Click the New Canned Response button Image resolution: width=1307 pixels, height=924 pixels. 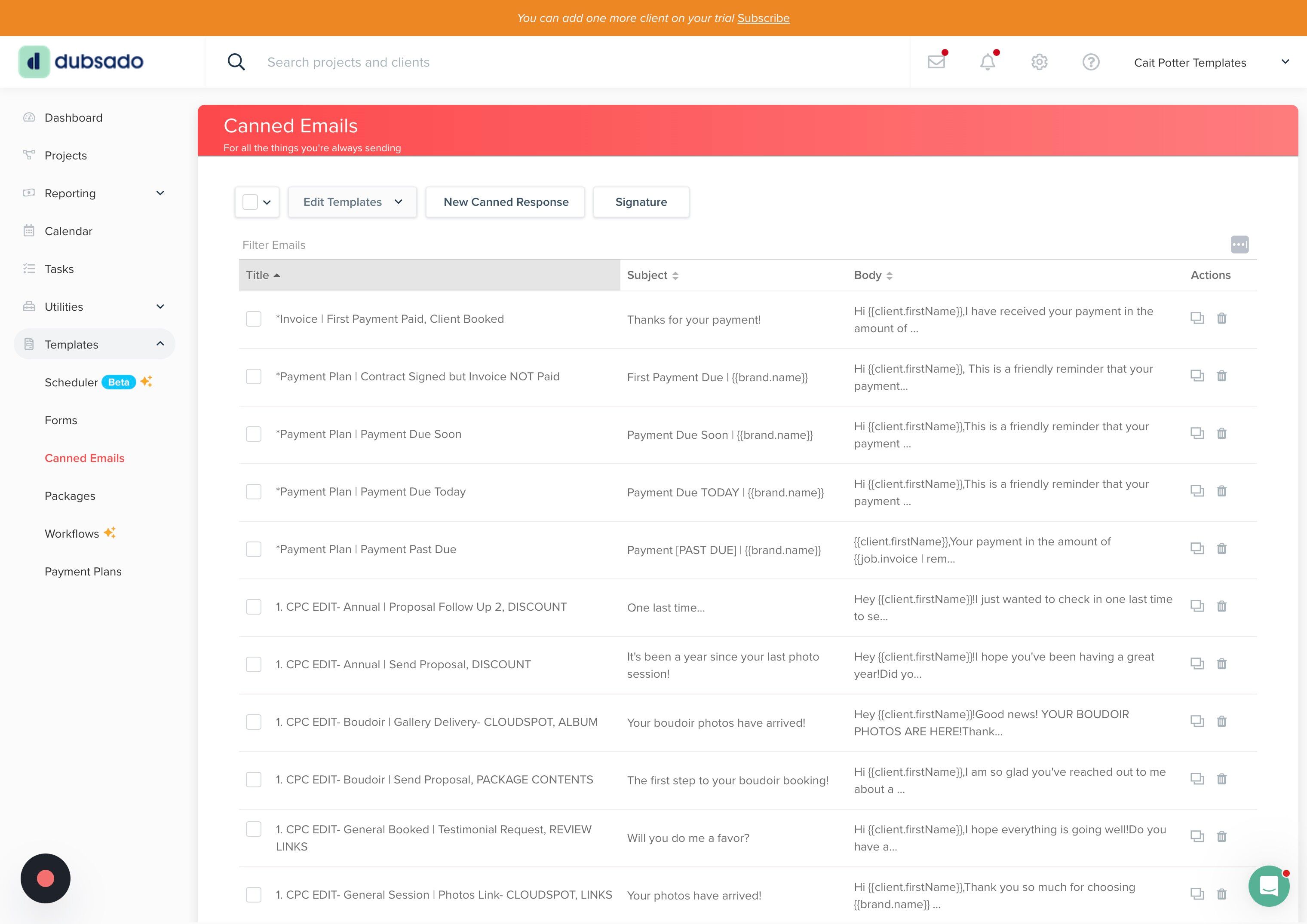[506, 202]
